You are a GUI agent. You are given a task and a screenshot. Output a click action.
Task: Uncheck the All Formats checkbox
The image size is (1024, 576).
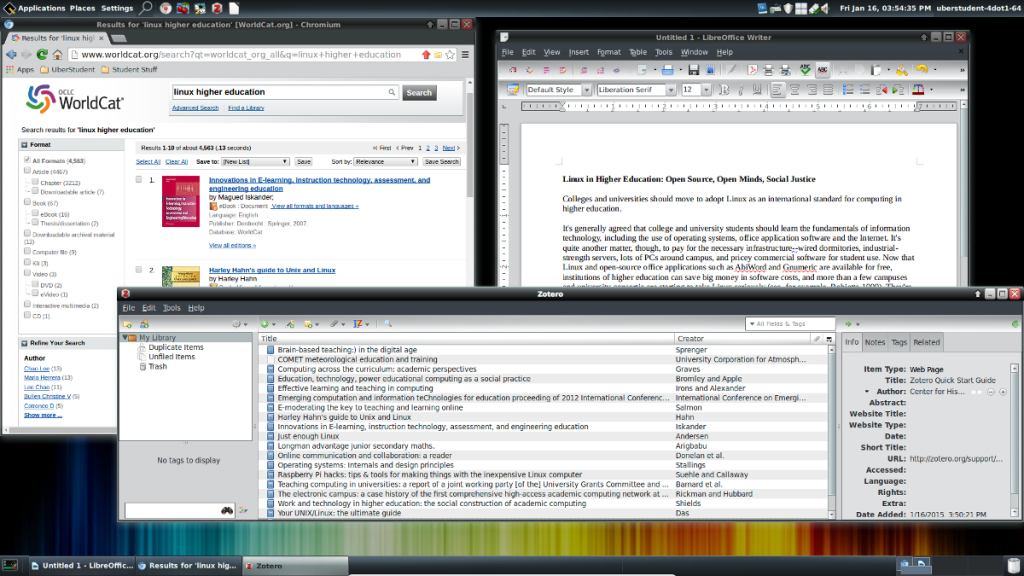click(x=27, y=160)
